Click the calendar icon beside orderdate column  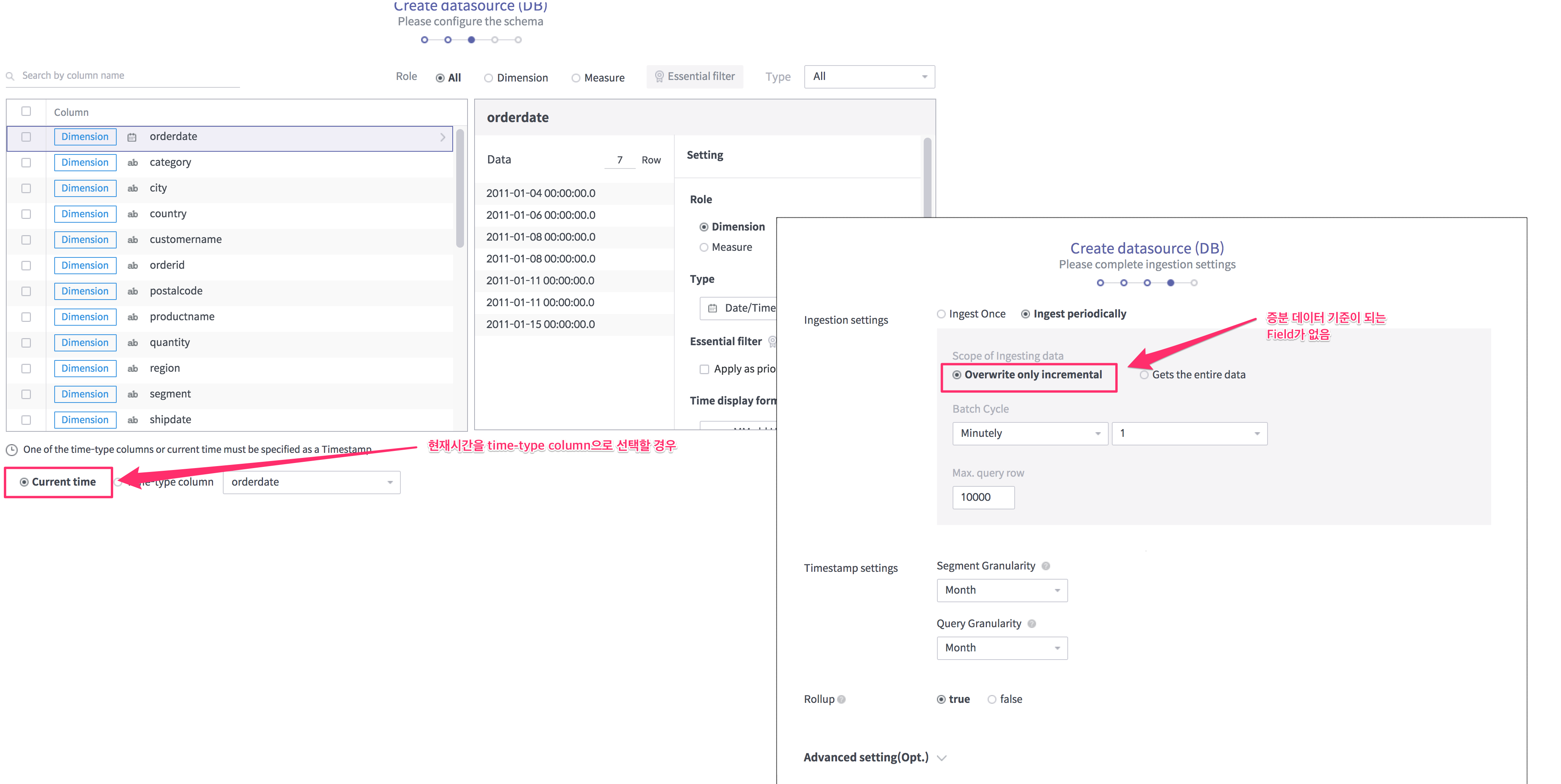point(132,137)
